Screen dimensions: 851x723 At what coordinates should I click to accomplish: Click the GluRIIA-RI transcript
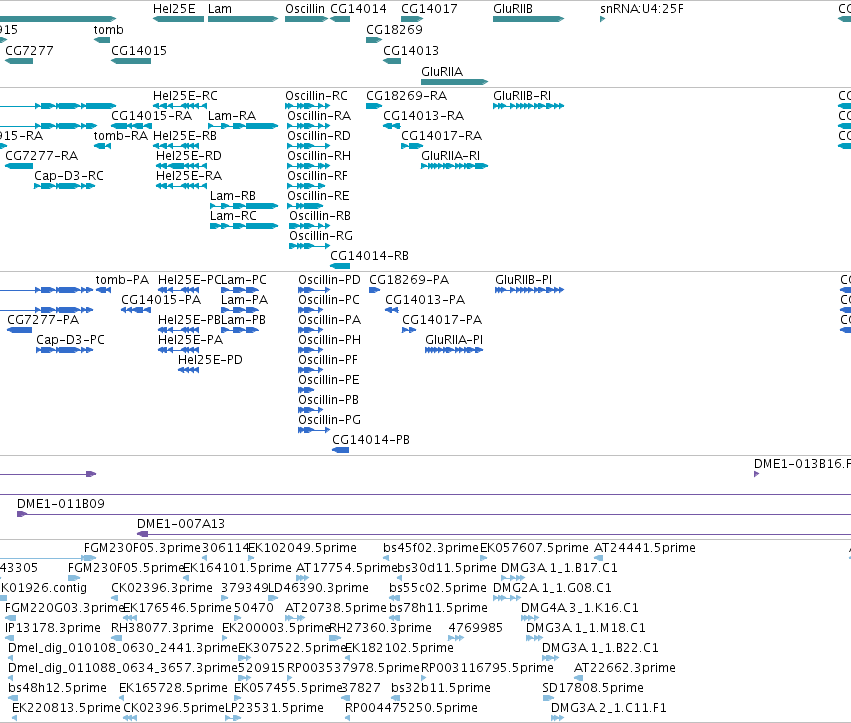tap(454, 166)
